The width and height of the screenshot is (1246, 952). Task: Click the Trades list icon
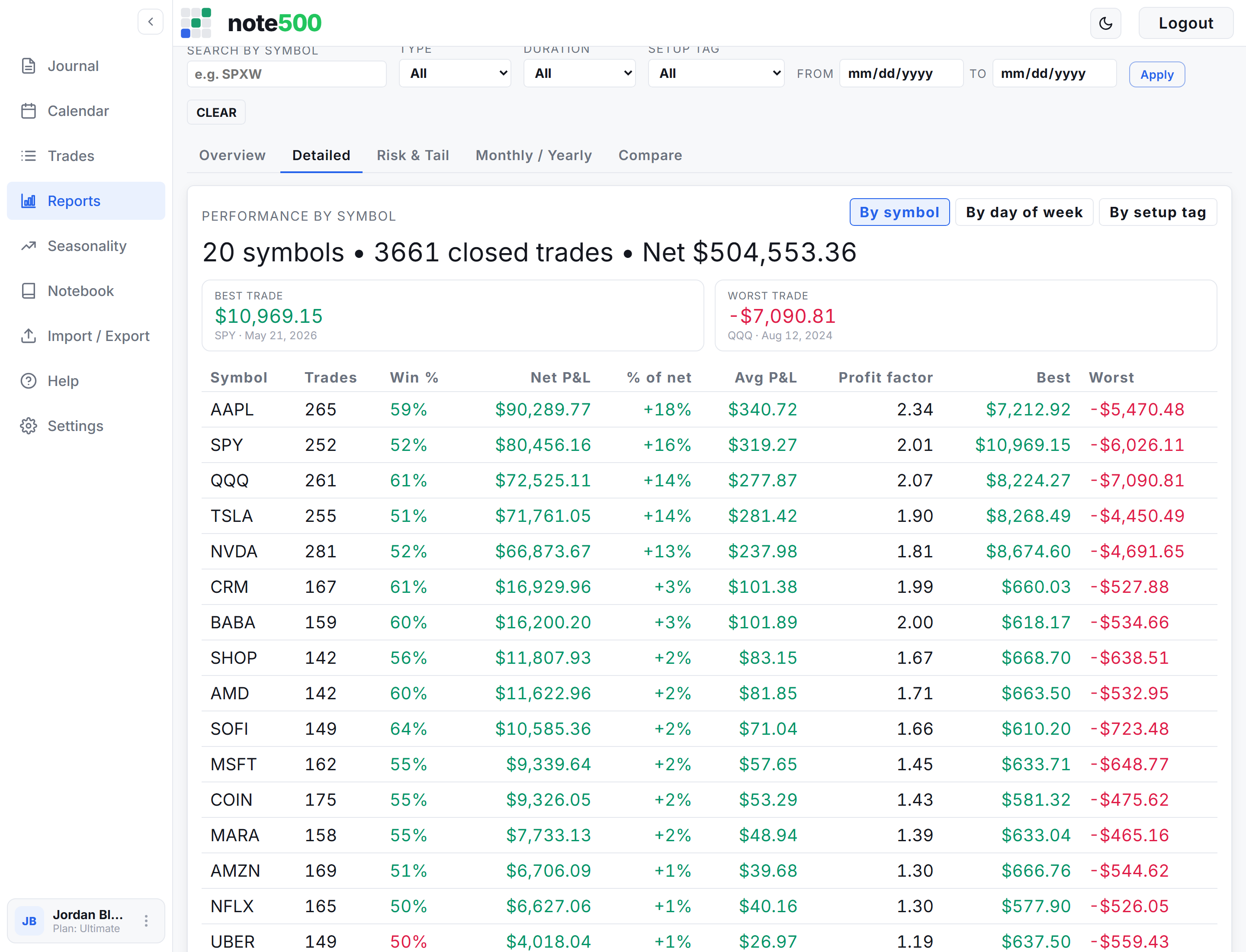pos(28,156)
